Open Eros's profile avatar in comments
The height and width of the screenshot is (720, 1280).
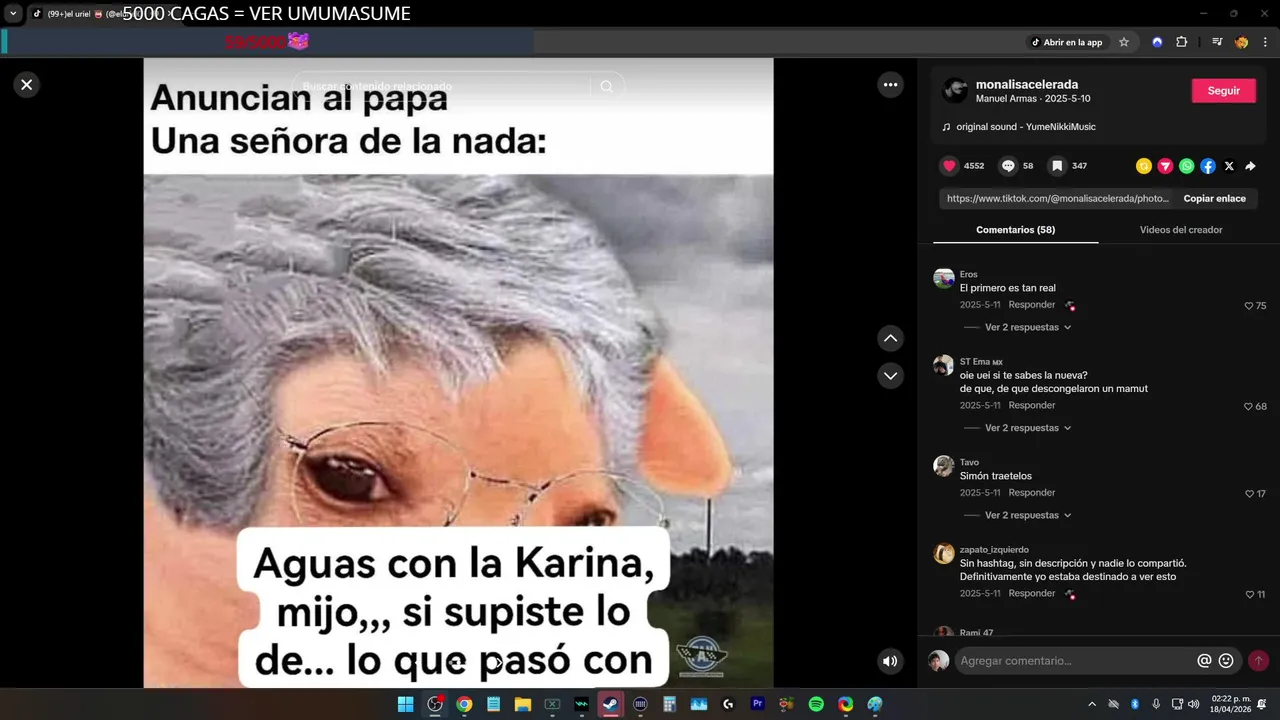coord(944,278)
